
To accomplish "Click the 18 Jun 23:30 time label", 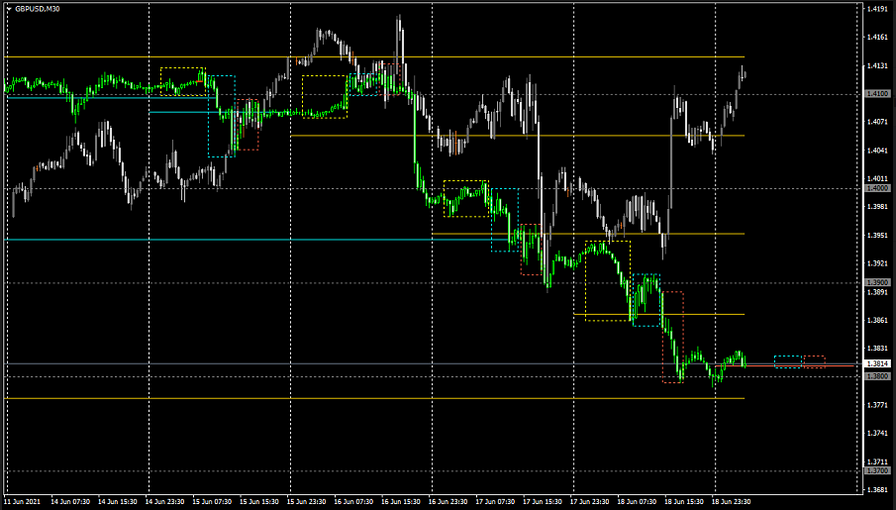I will (731, 501).
